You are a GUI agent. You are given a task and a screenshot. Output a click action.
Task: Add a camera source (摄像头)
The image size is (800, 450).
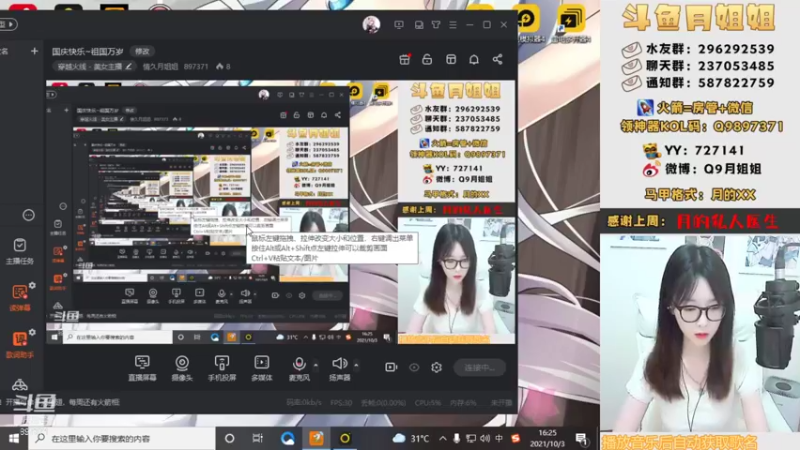(x=182, y=368)
